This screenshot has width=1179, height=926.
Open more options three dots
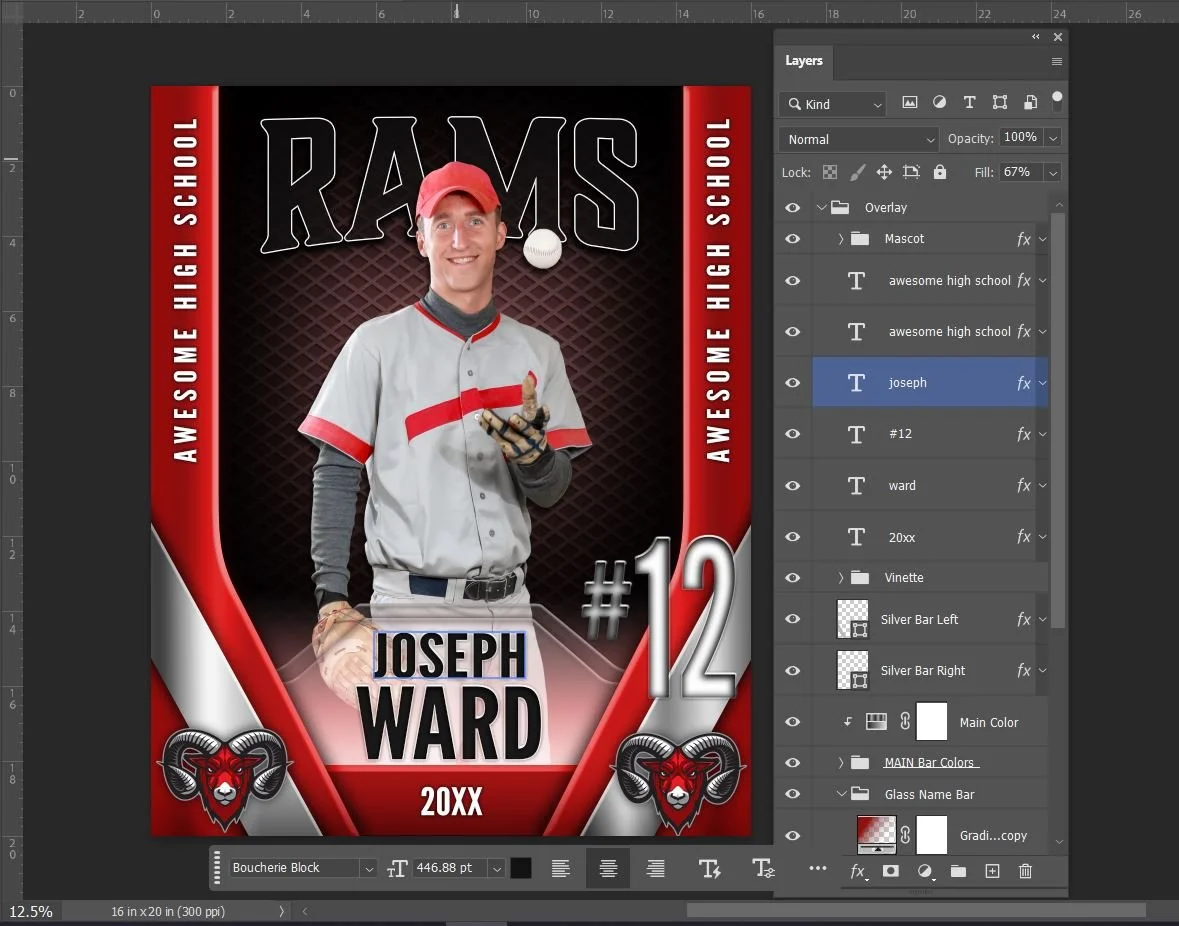(818, 868)
